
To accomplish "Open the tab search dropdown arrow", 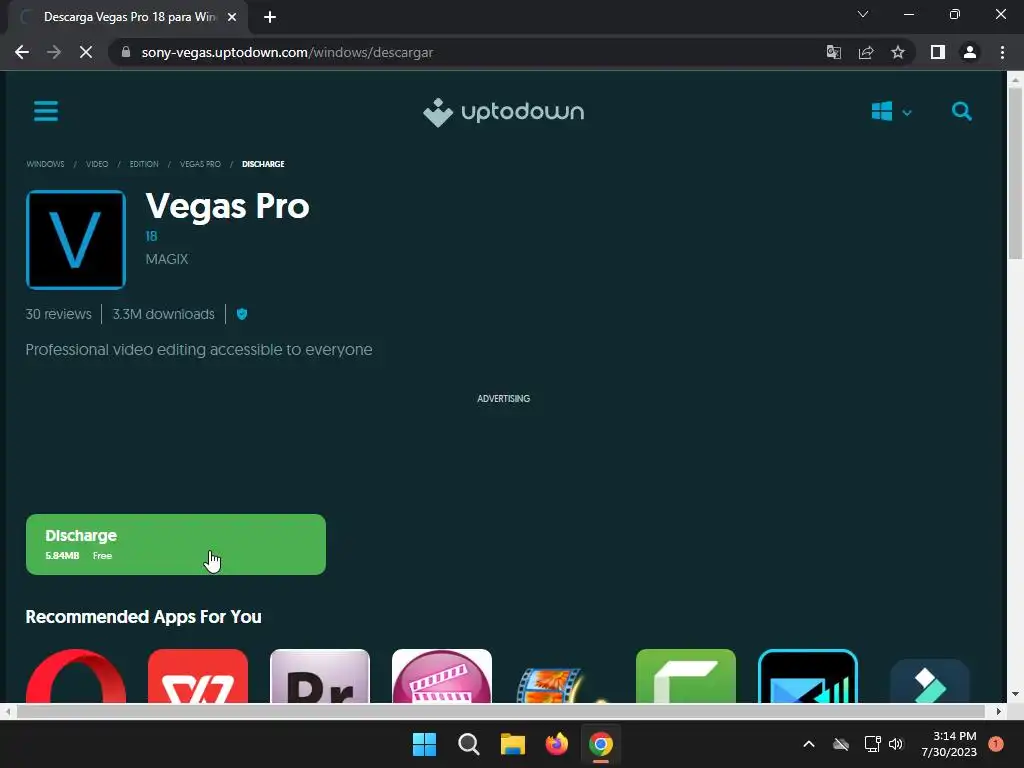I will pos(863,14).
